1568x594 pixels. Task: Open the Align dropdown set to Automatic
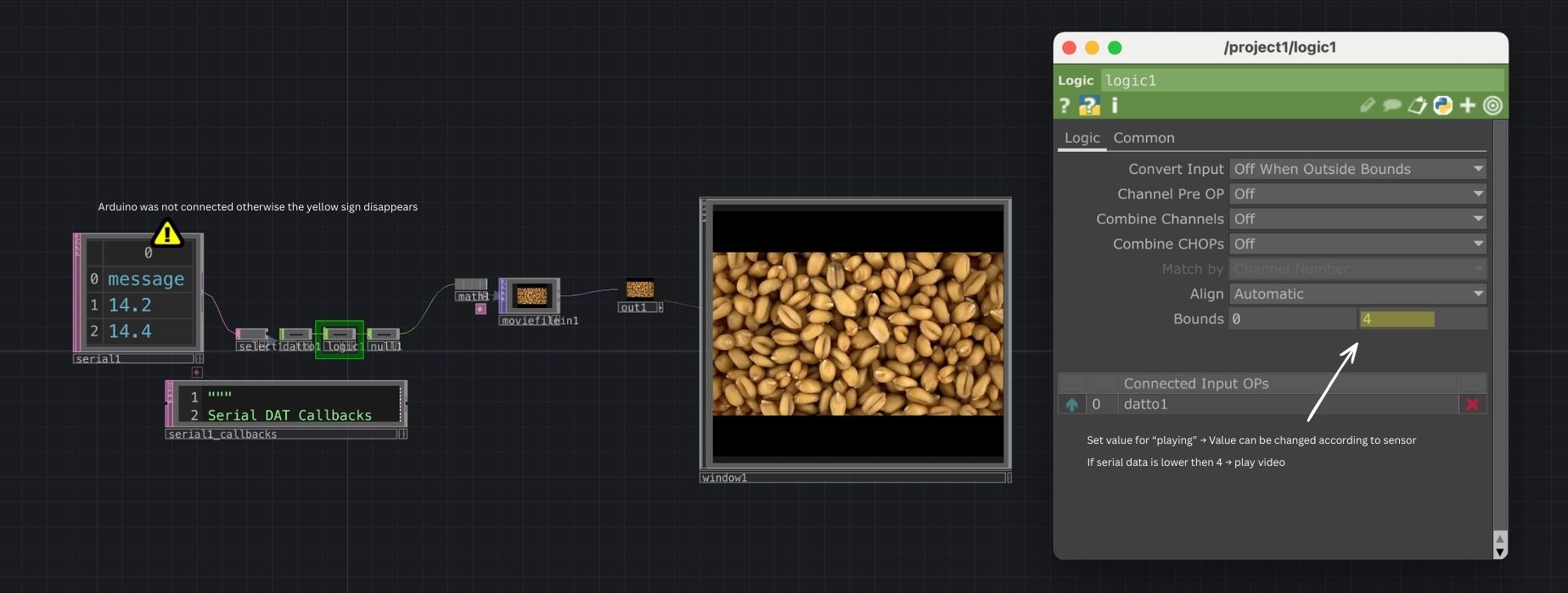pyautogui.click(x=1357, y=294)
